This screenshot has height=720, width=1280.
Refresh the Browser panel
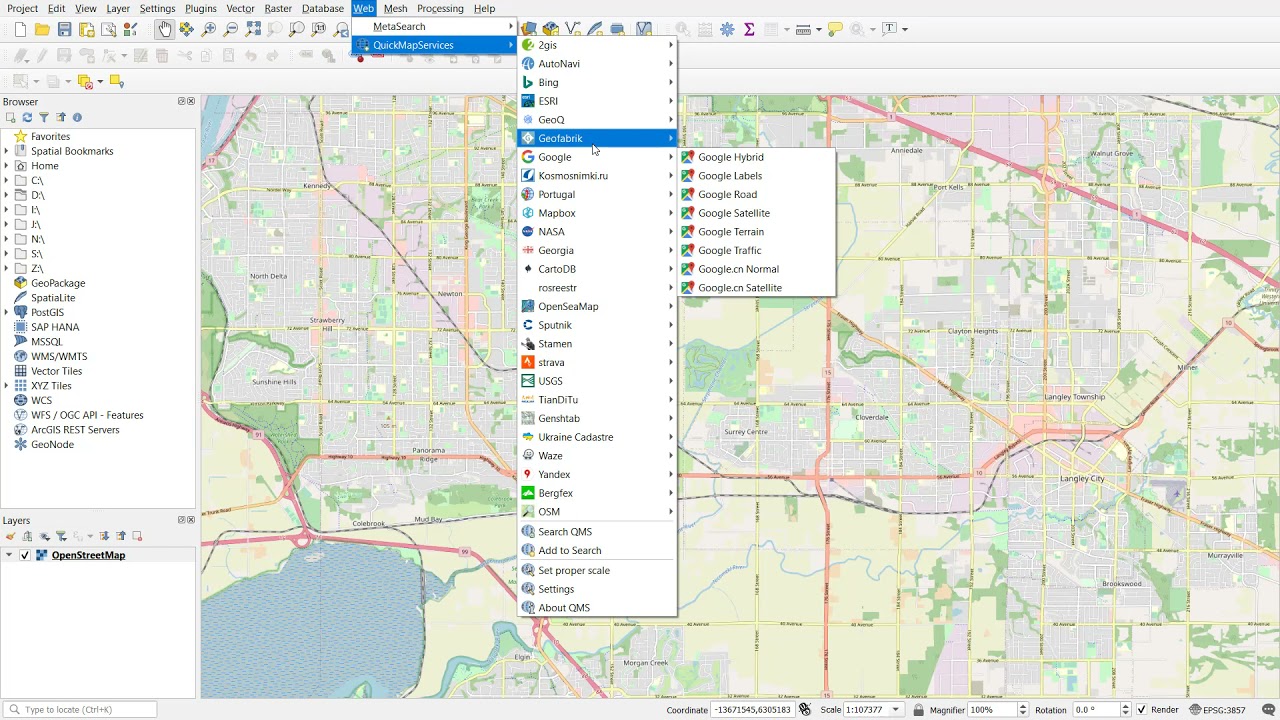click(x=27, y=117)
